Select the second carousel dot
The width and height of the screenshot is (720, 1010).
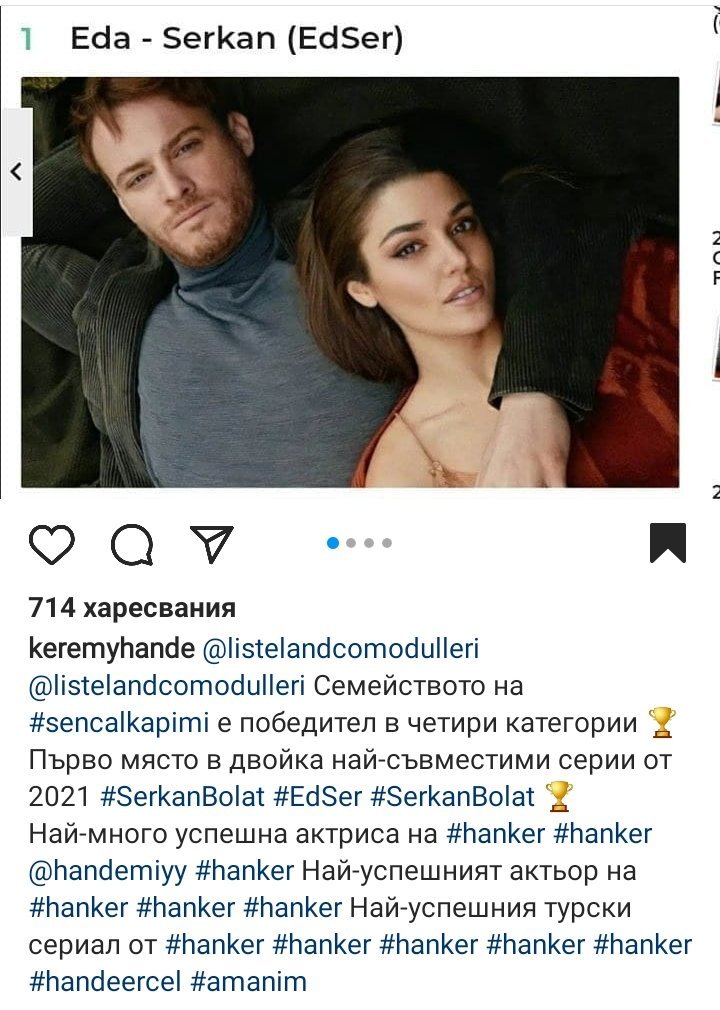point(351,543)
